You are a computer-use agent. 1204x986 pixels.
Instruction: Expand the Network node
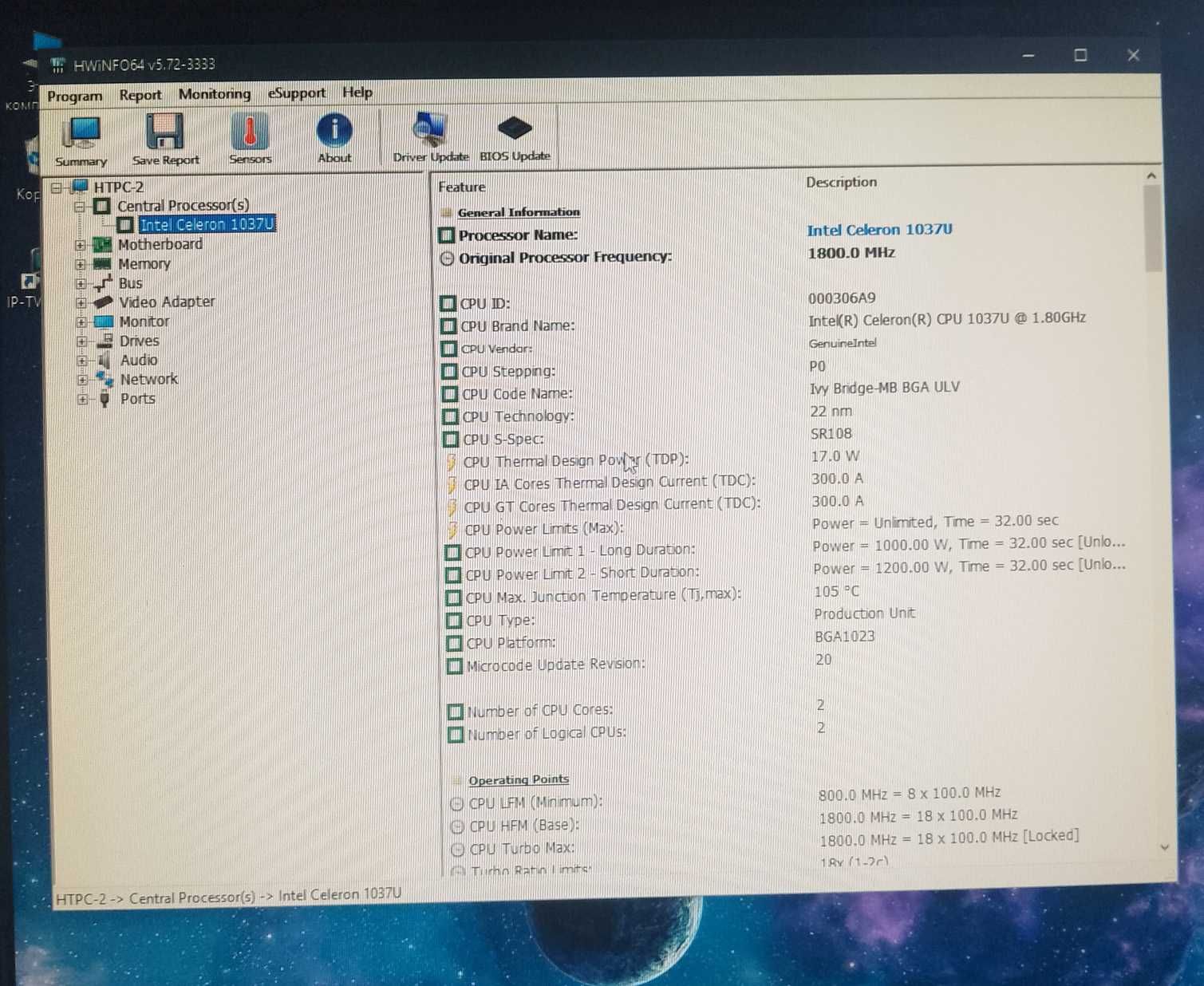pos(82,381)
